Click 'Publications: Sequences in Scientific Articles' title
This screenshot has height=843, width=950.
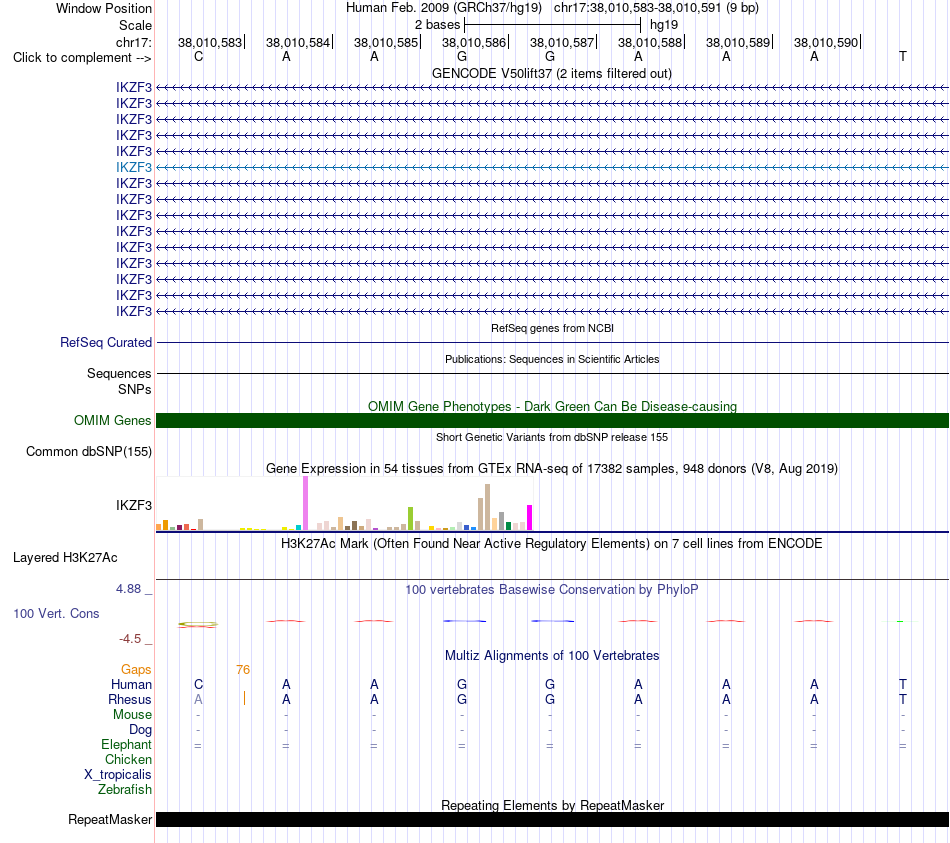click(552, 359)
